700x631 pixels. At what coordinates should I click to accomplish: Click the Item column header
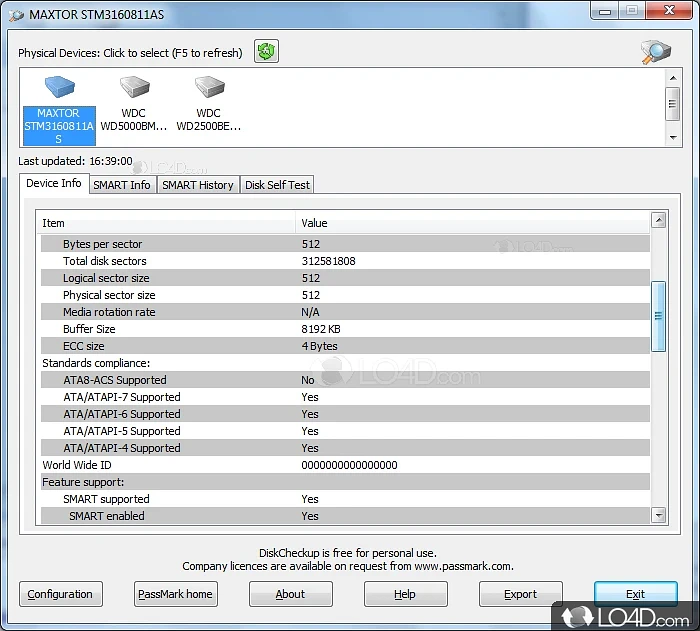click(x=166, y=223)
